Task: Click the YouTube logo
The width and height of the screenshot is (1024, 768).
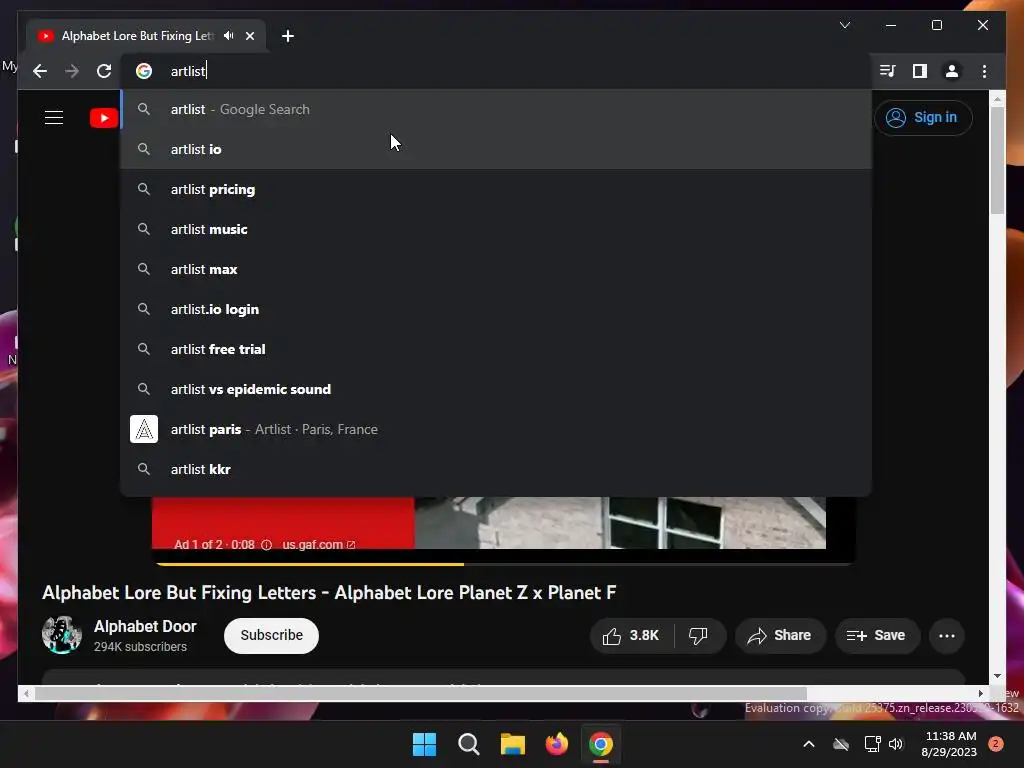Action: point(104,118)
